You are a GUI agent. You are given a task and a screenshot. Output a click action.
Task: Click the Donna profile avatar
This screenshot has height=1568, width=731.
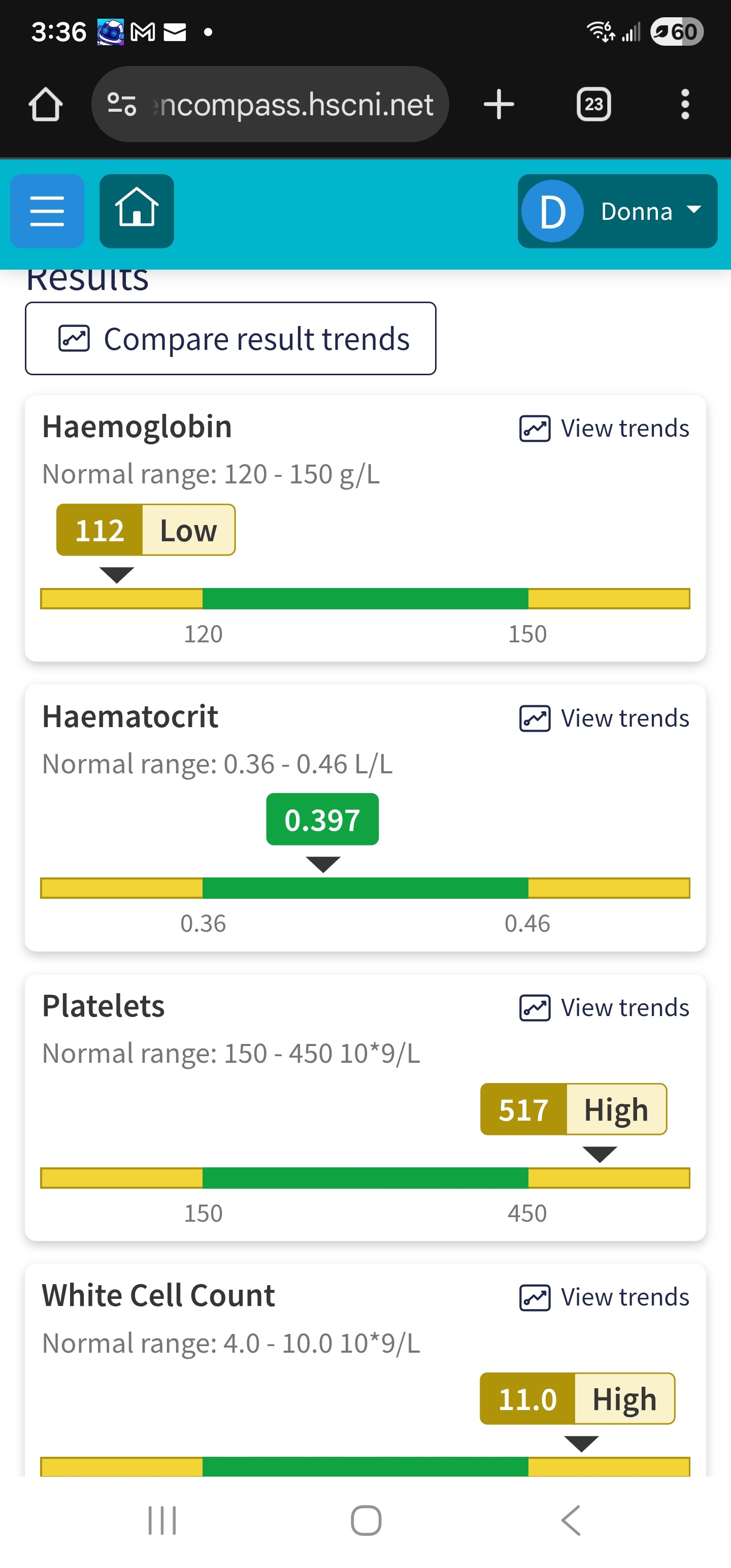click(x=552, y=211)
